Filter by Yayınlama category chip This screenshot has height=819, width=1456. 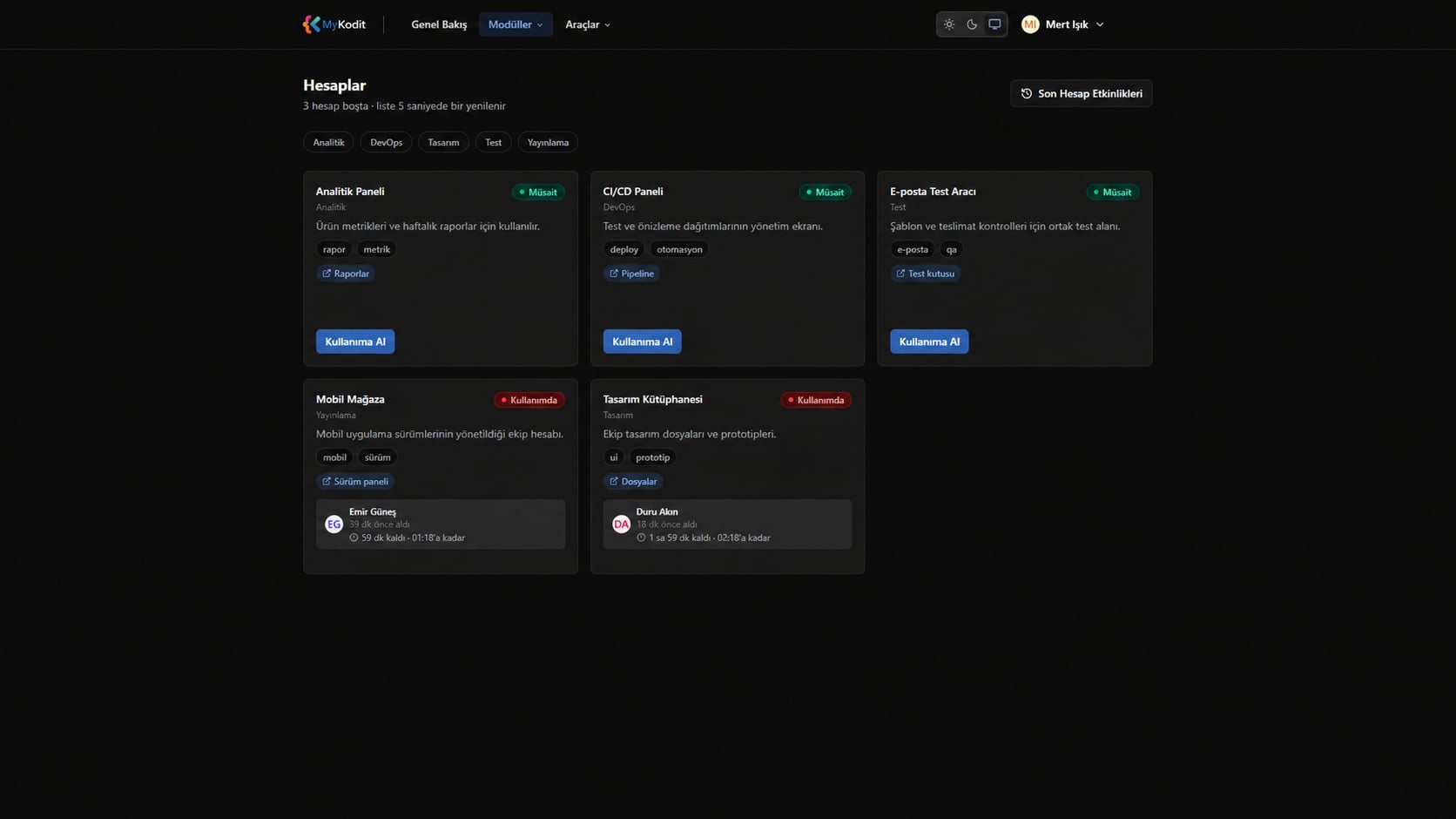click(x=548, y=142)
